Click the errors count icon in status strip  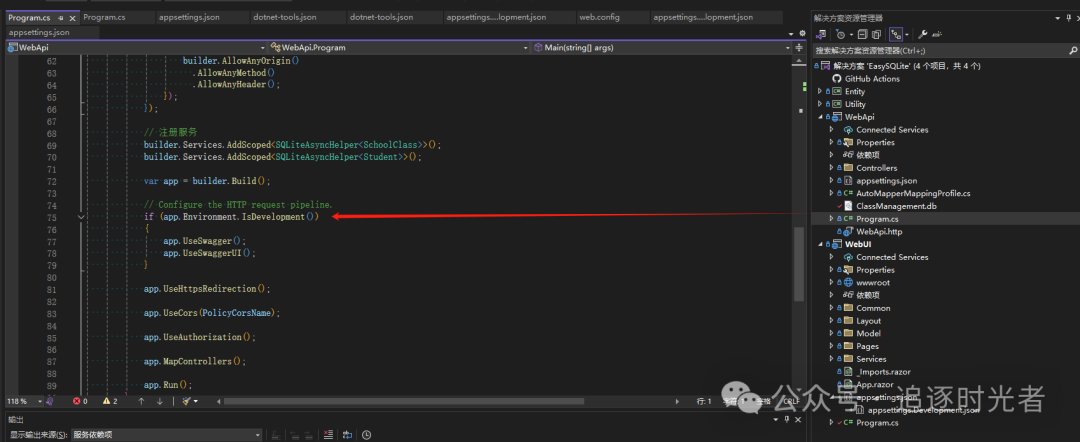point(78,401)
